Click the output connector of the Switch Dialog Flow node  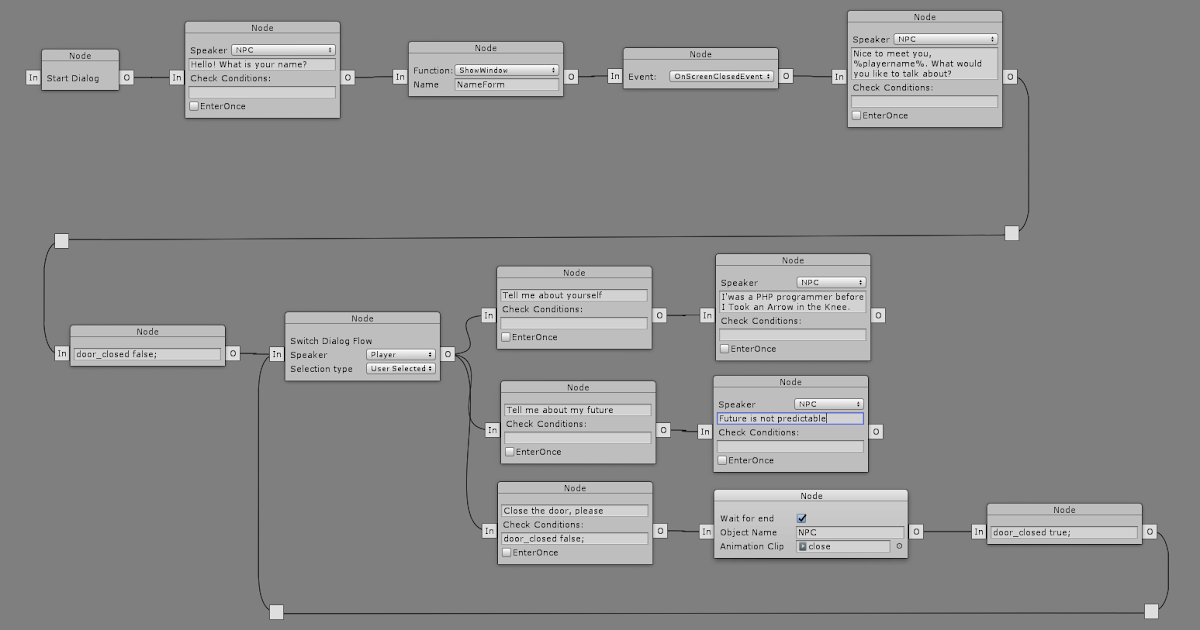[447, 353]
